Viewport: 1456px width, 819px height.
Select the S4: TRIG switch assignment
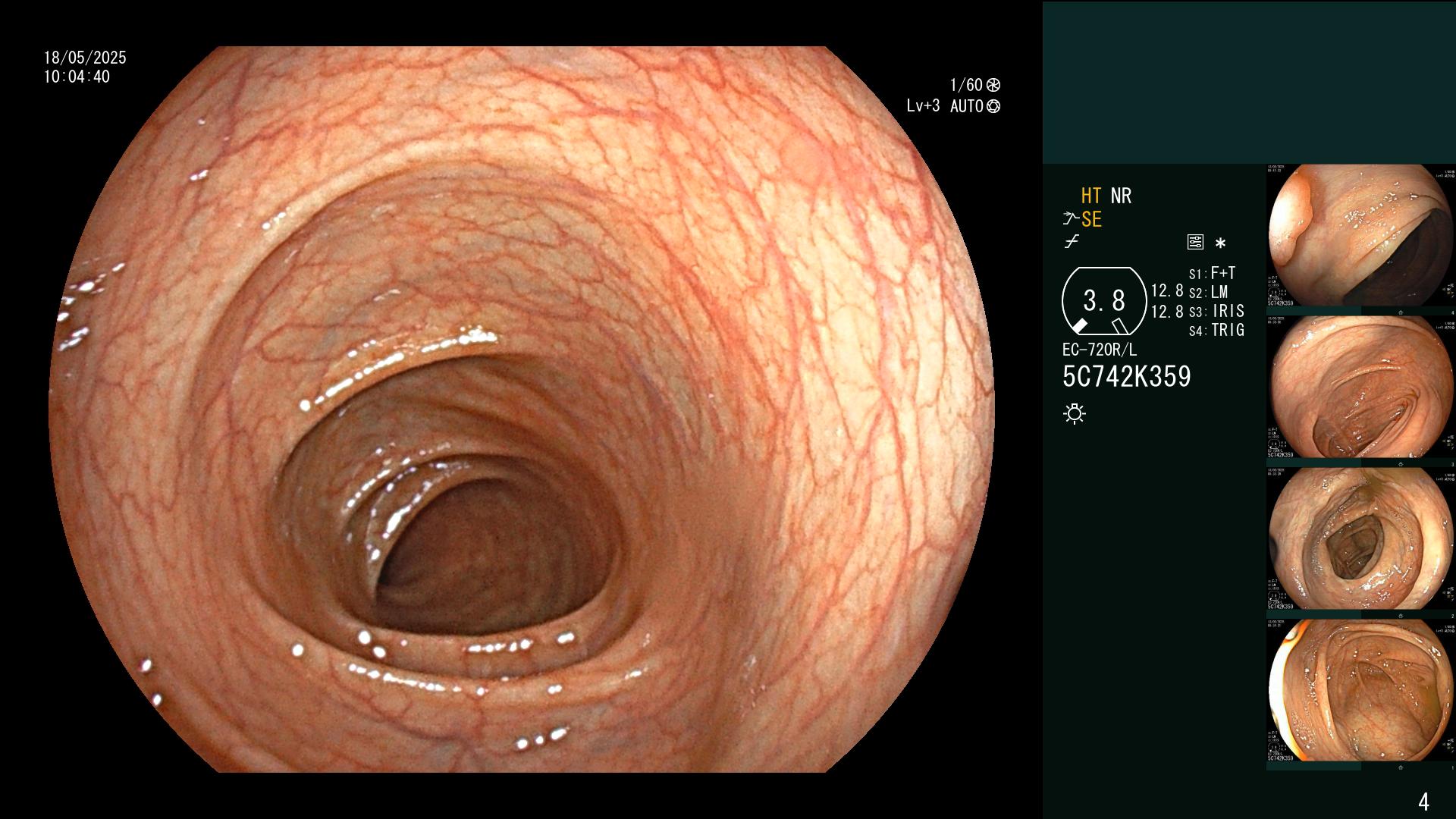pos(1216,330)
